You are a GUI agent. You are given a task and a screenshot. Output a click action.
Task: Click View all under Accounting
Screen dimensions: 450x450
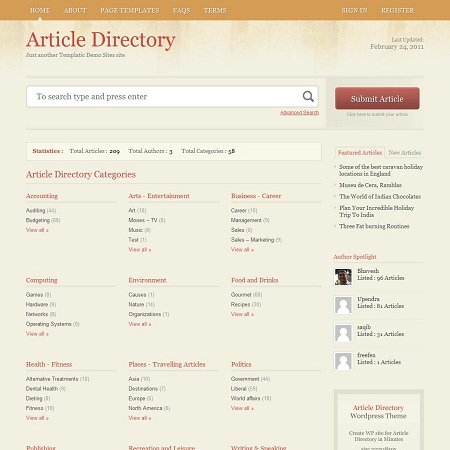coord(37,230)
